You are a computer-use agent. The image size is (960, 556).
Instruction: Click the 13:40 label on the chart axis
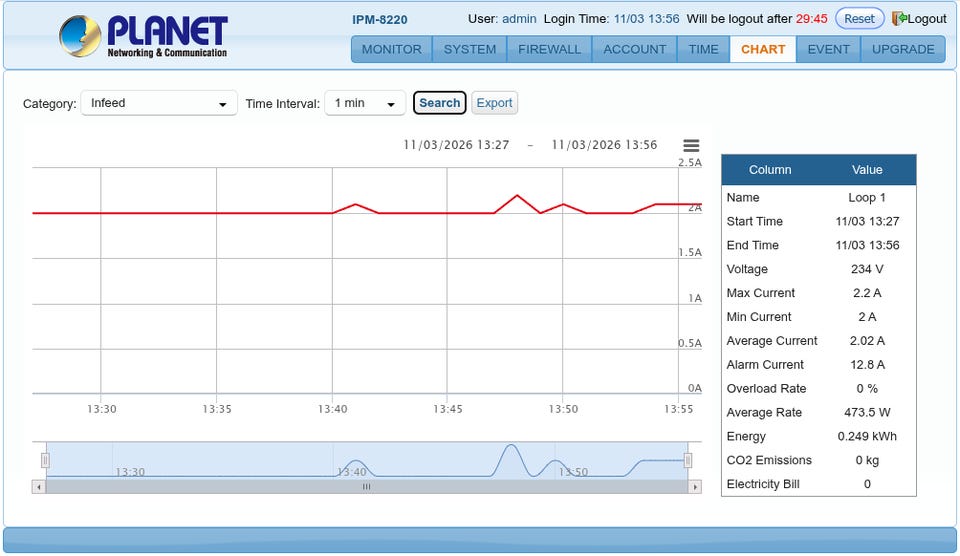click(332, 409)
